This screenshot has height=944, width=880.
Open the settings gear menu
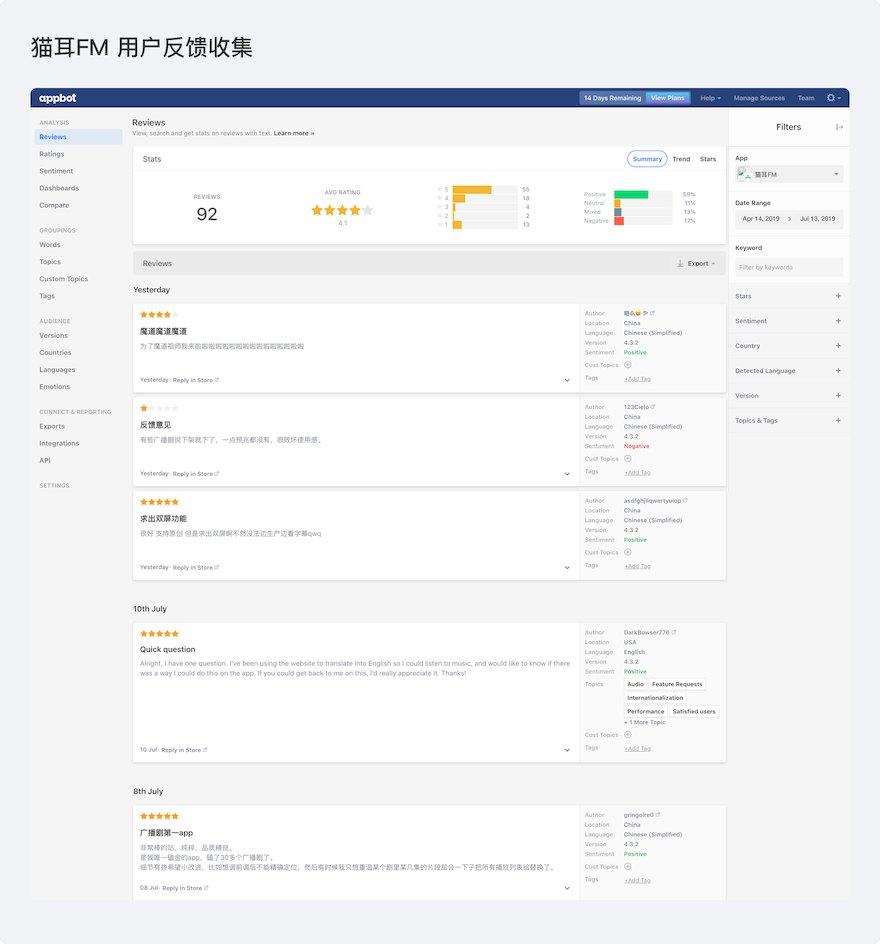tap(833, 98)
